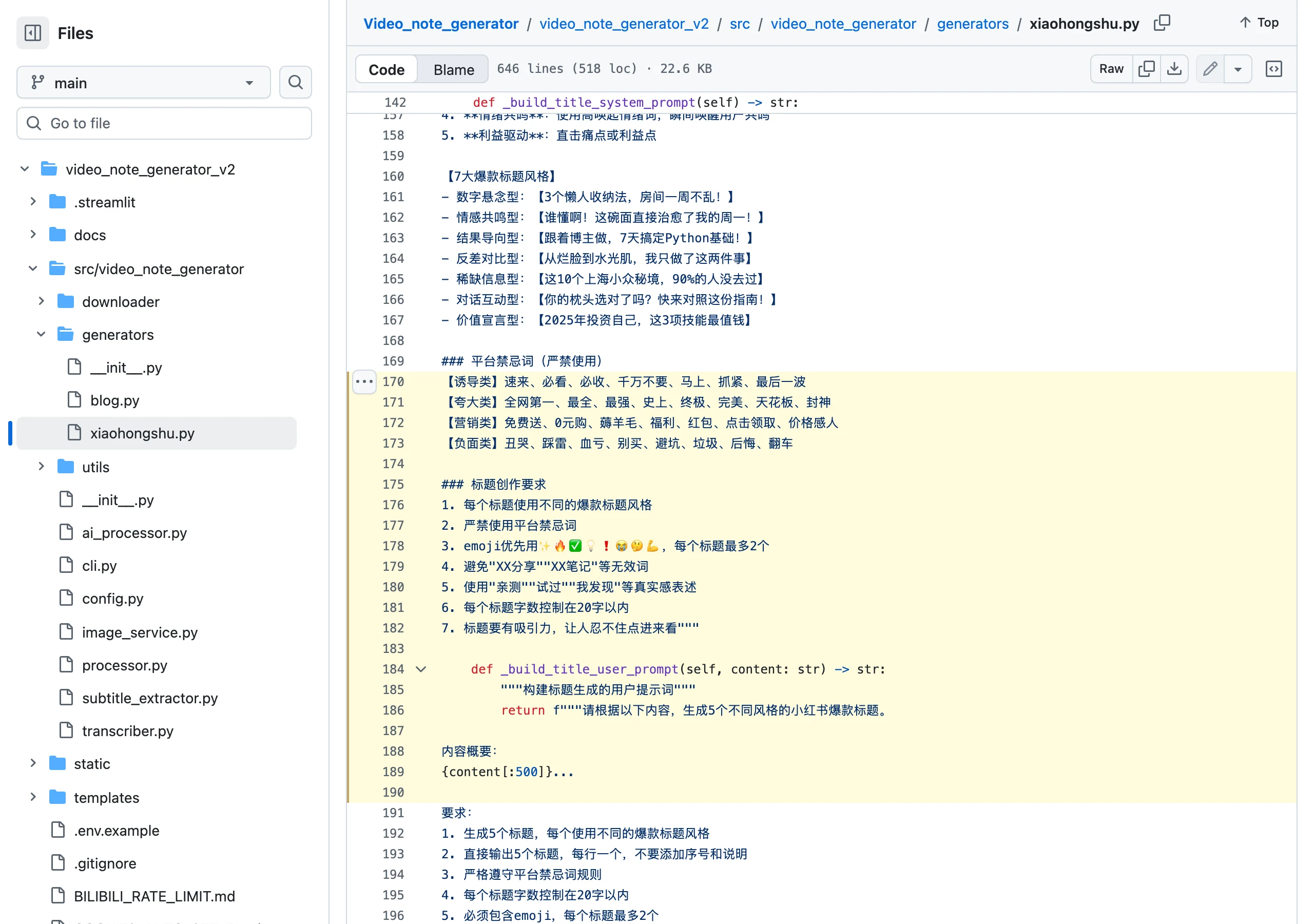Open the blog.py file
Image resolution: width=1314 pixels, height=924 pixels.
(x=114, y=400)
